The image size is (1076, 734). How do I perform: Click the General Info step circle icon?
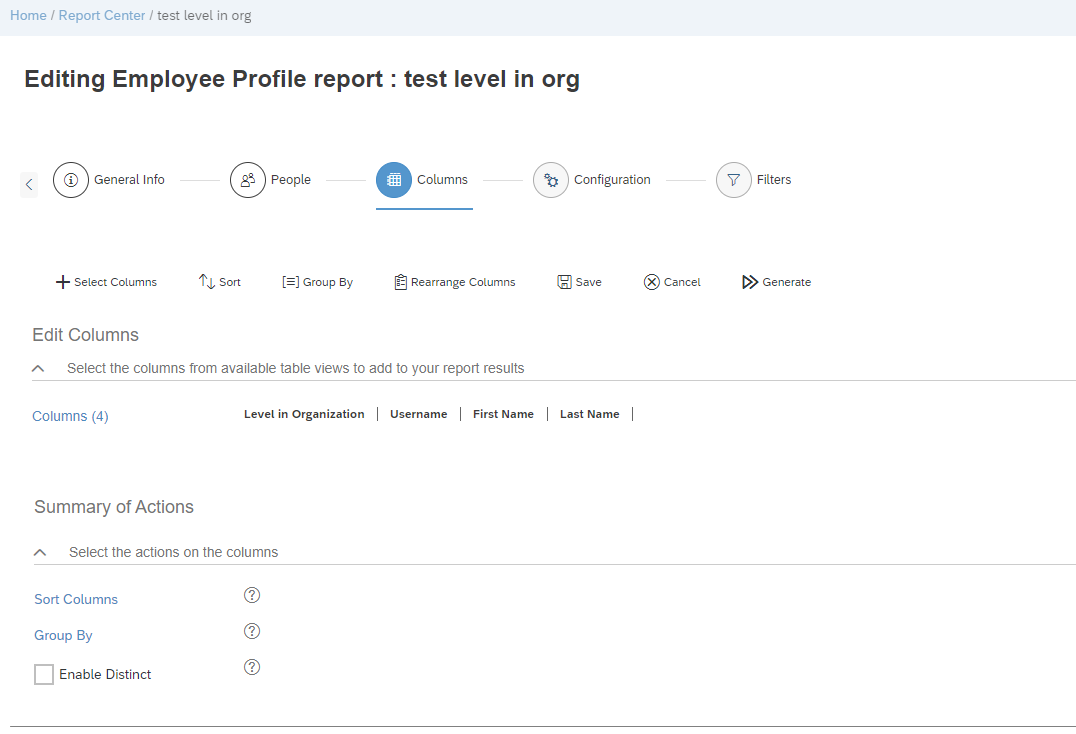click(71, 180)
